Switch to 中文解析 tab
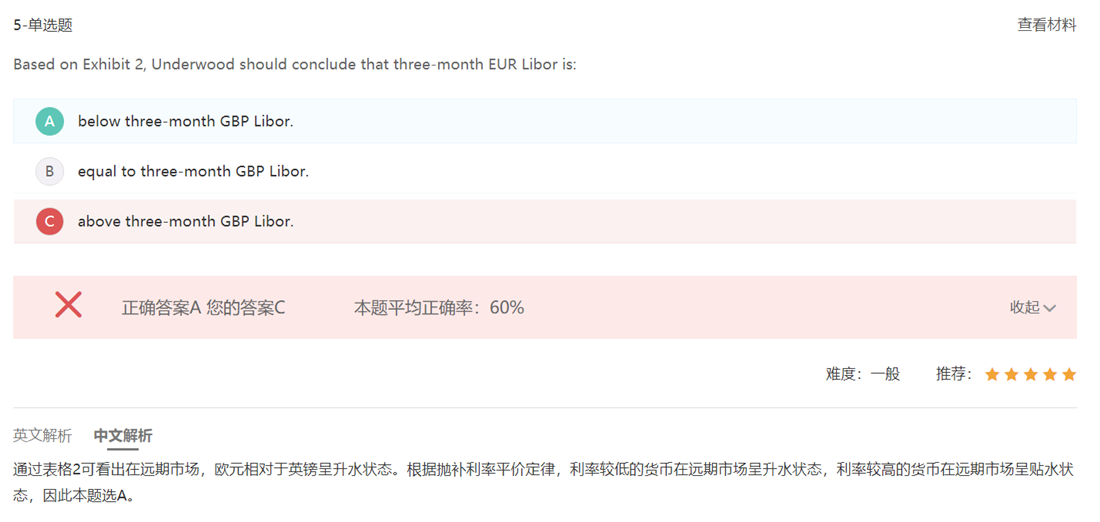 tap(123, 436)
